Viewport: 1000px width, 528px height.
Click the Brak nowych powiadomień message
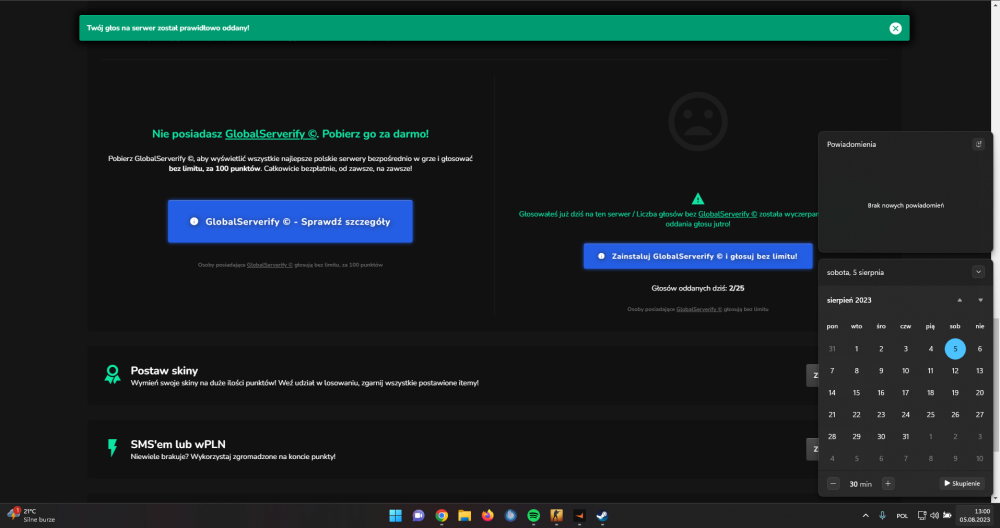click(906, 205)
